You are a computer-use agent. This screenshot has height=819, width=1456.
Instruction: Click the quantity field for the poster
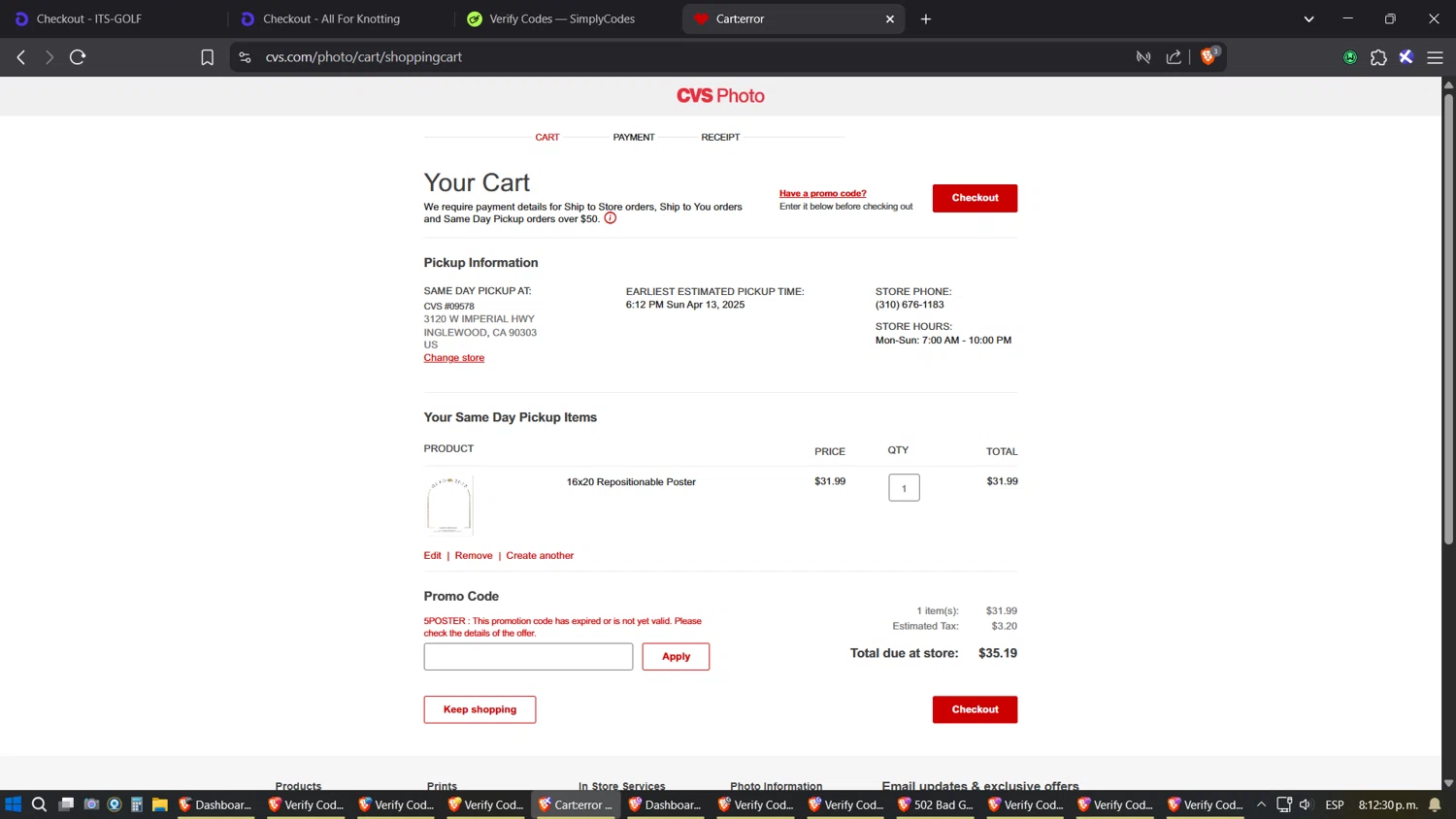click(x=904, y=488)
